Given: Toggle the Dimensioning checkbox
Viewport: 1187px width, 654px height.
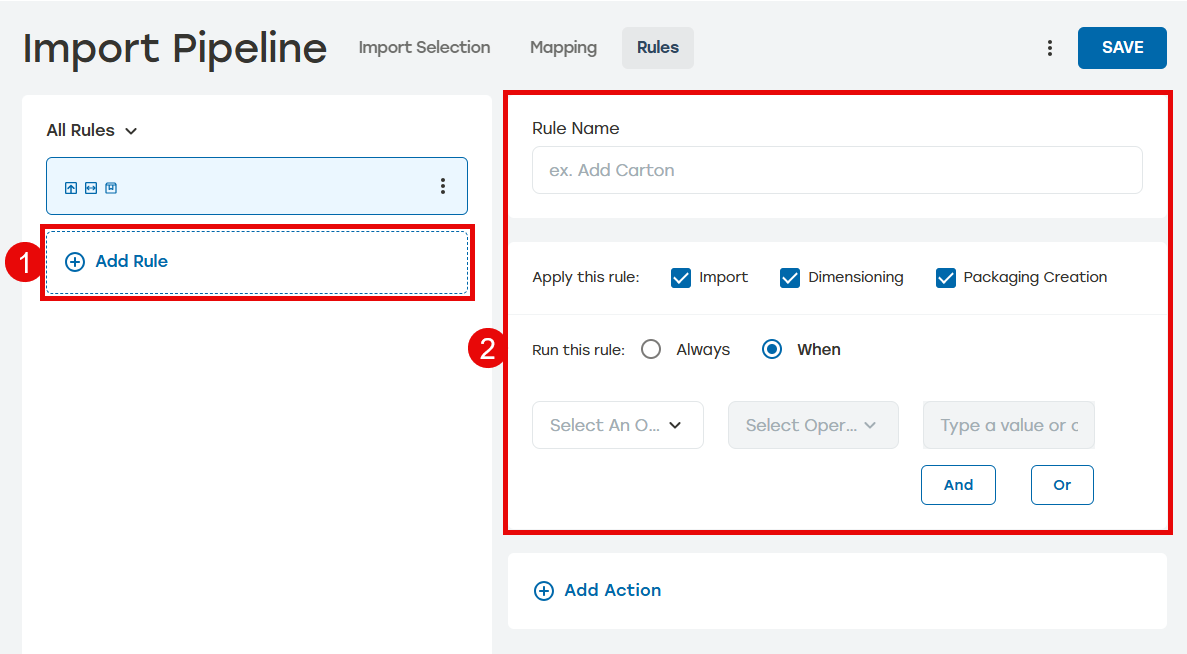Looking at the screenshot, I should 790,278.
